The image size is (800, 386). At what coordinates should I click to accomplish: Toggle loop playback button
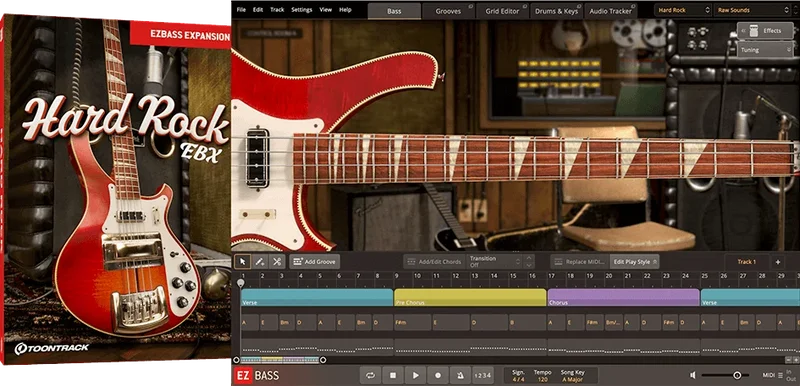click(x=370, y=375)
